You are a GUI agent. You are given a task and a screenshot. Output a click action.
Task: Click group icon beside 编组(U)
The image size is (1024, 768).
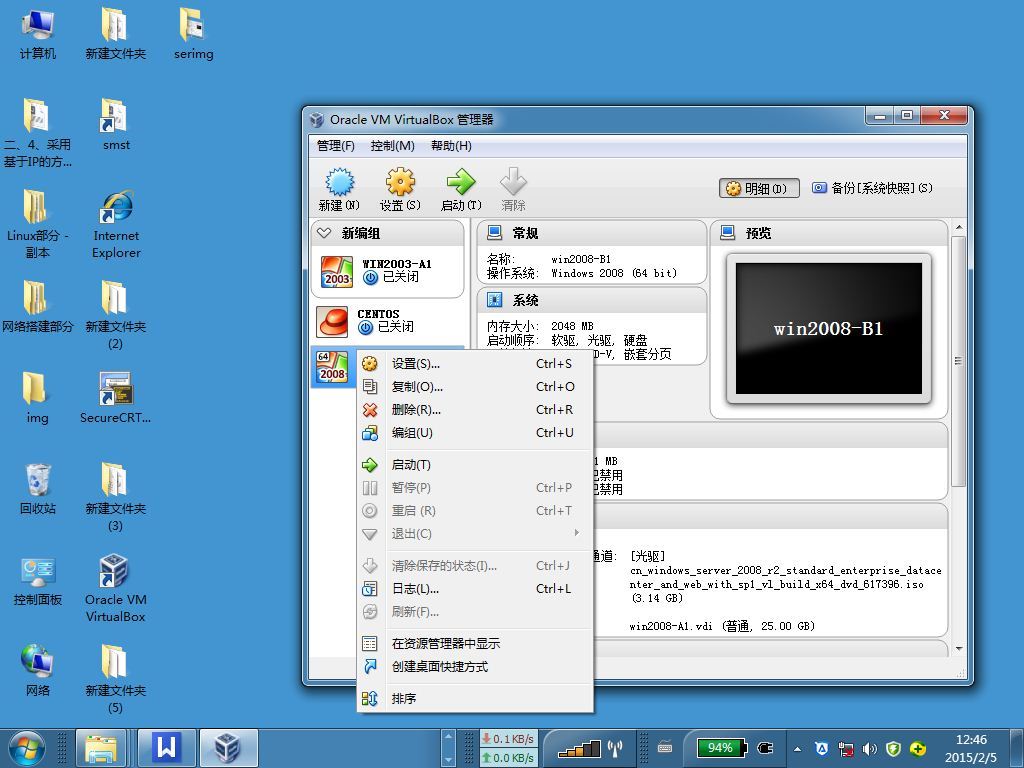[x=370, y=432]
